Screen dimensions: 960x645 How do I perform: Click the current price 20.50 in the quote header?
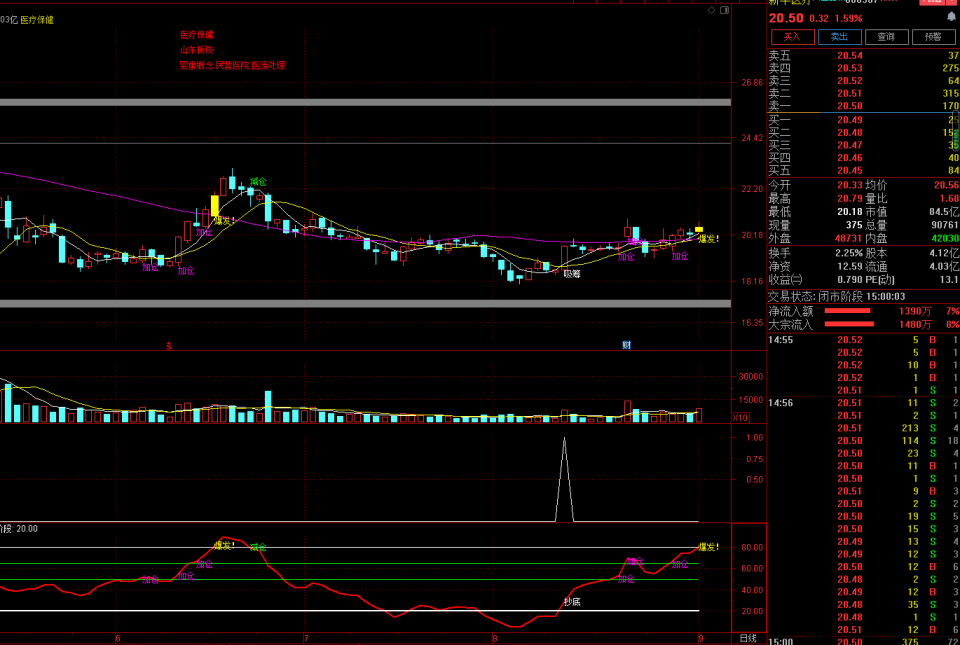[x=786, y=18]
